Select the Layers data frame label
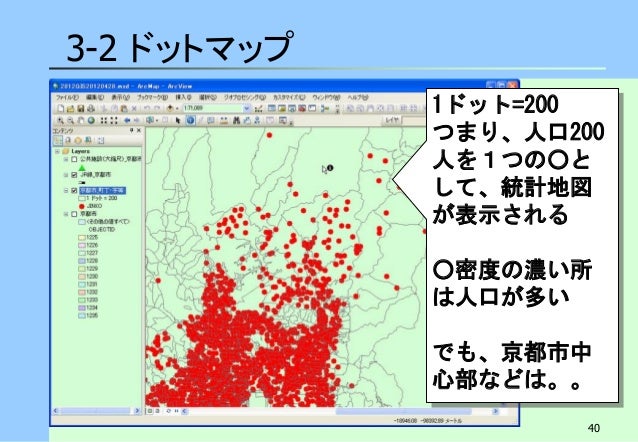 pyautogui.click(x=81, y=151)
